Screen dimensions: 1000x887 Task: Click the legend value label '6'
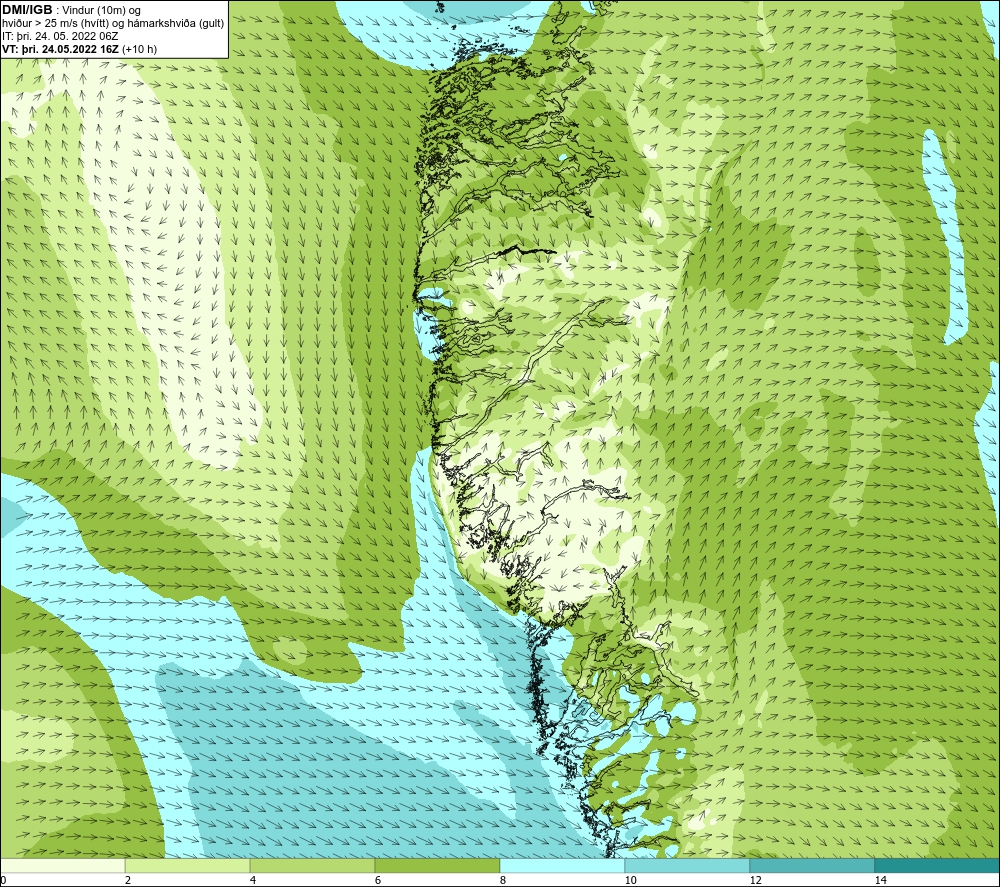(378, 880)
